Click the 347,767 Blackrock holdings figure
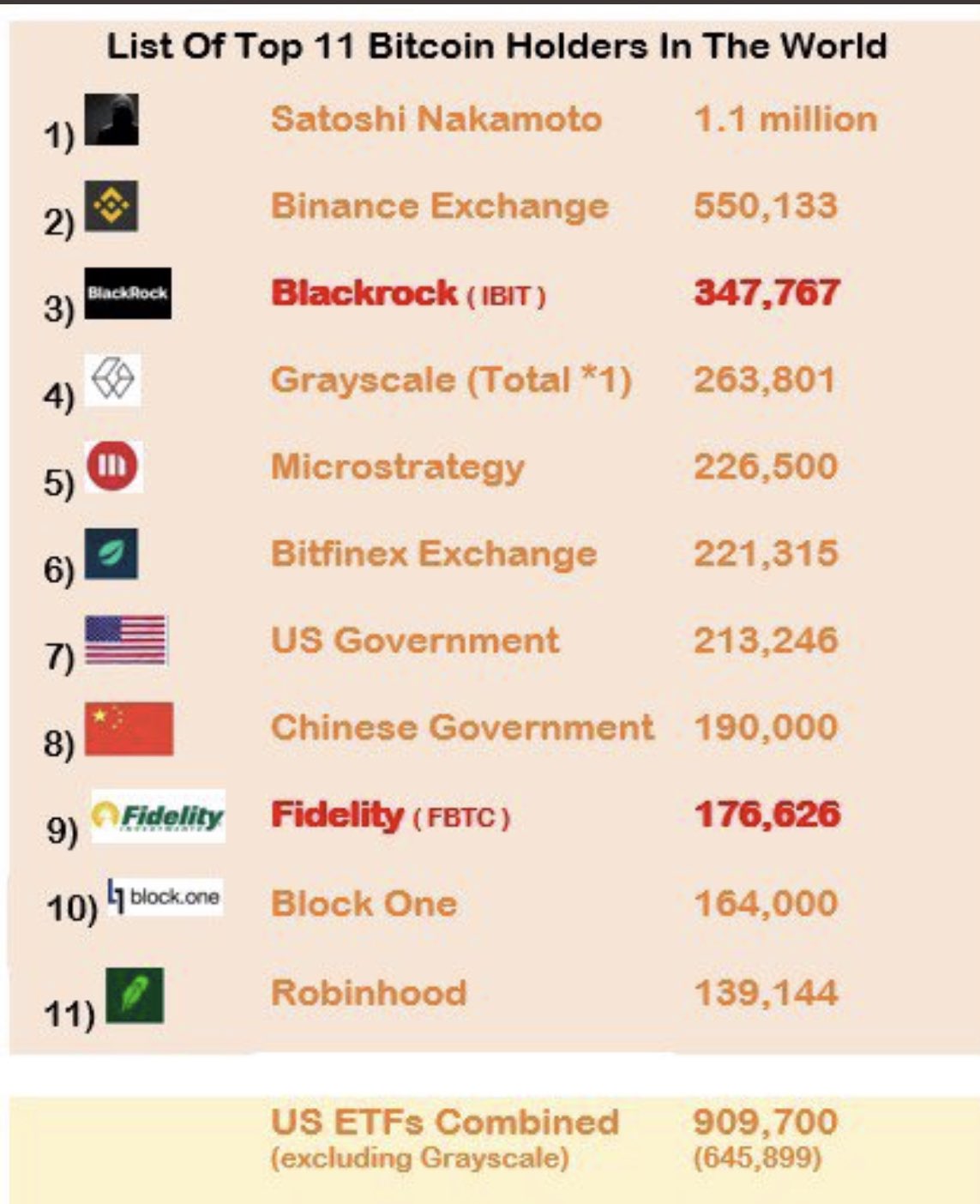The image size is (980, 1204). click(x=767, y=292)
